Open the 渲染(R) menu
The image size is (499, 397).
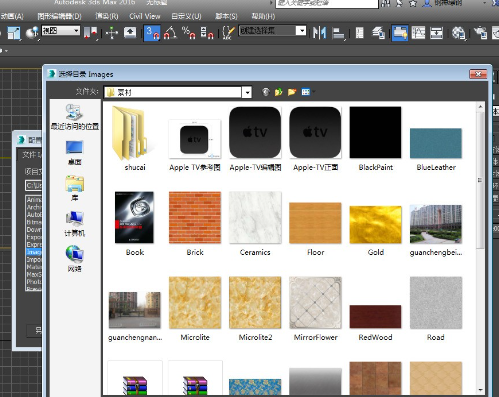point(107,16)
